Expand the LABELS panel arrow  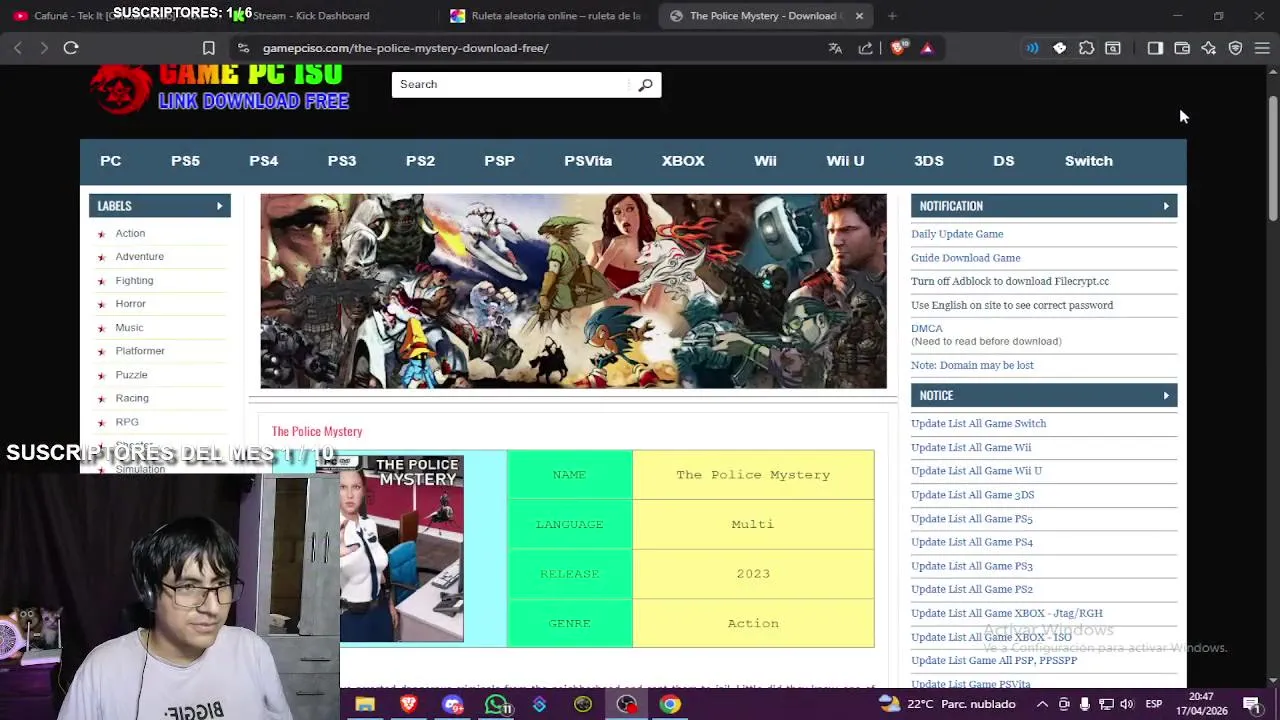click(219, 206)
